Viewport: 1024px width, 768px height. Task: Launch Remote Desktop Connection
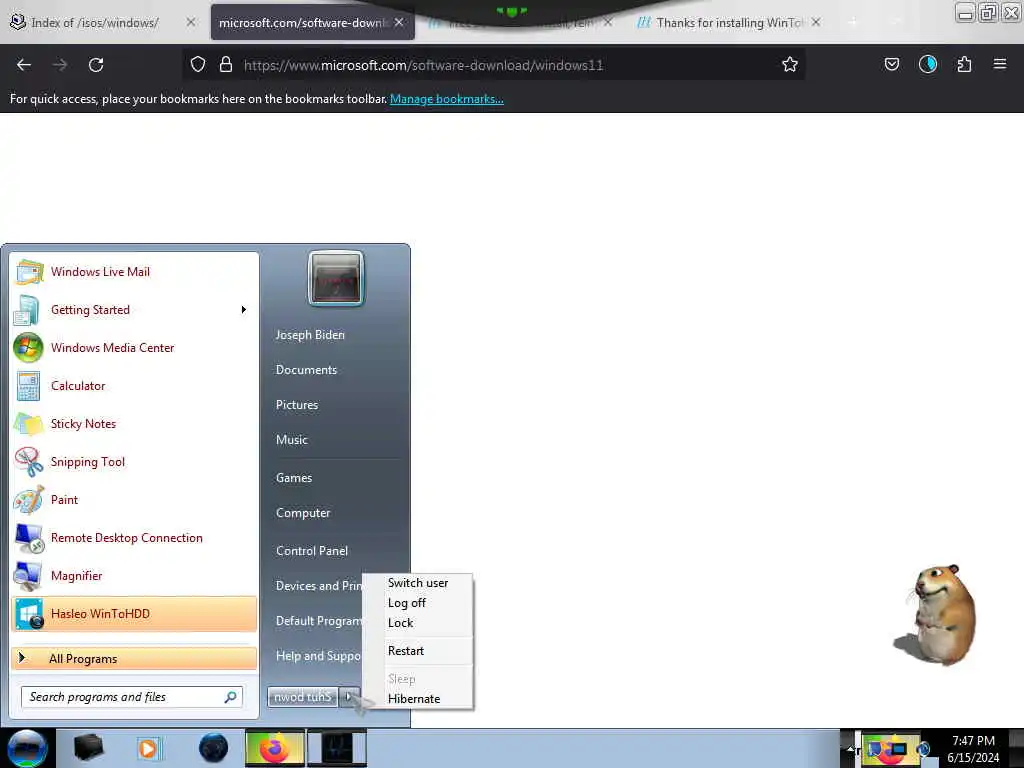(134, 537)
